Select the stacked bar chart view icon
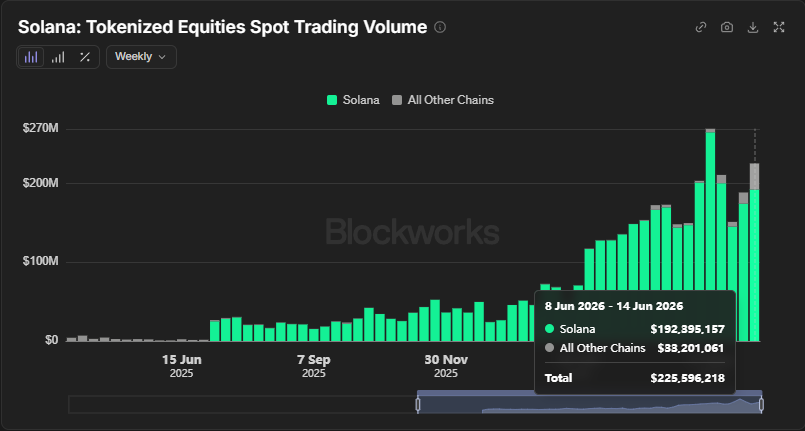The width and height of the screenshot is (805, 431). pos(31,57)
